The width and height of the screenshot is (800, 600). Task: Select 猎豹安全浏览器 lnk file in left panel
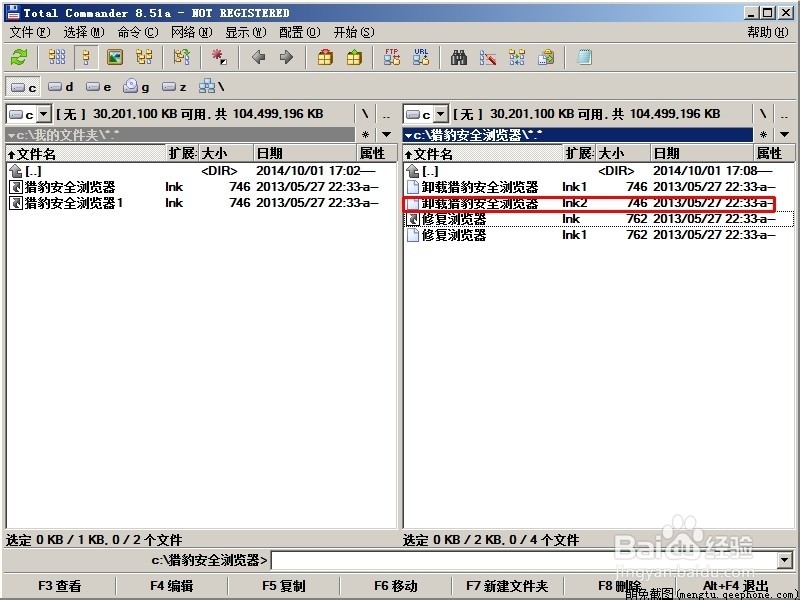coord(201,187)
